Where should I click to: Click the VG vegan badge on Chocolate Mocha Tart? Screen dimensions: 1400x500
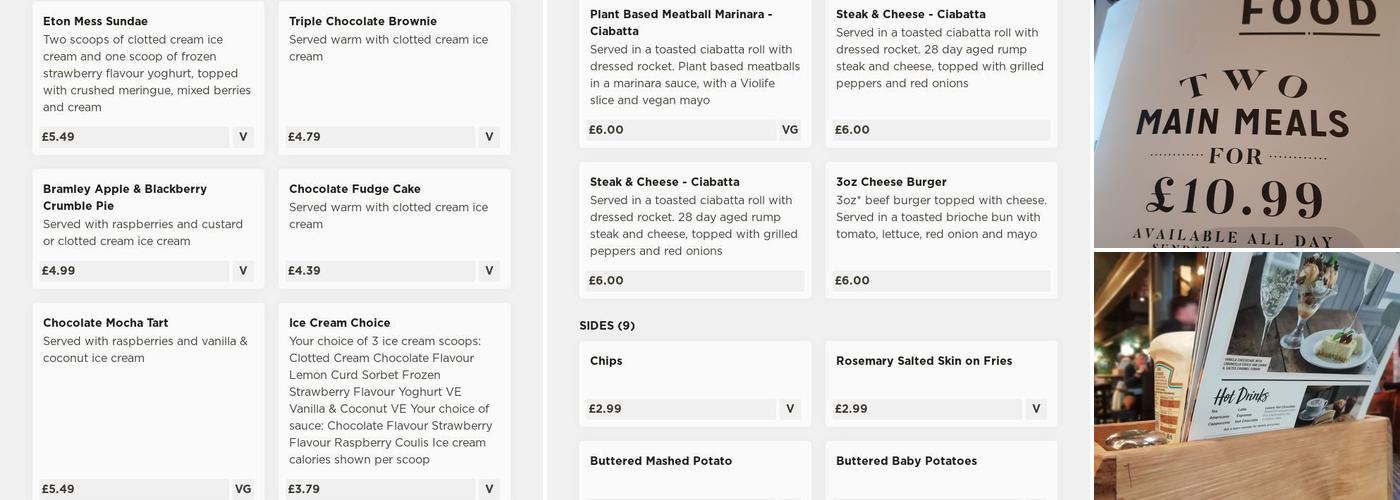(243, 489)
